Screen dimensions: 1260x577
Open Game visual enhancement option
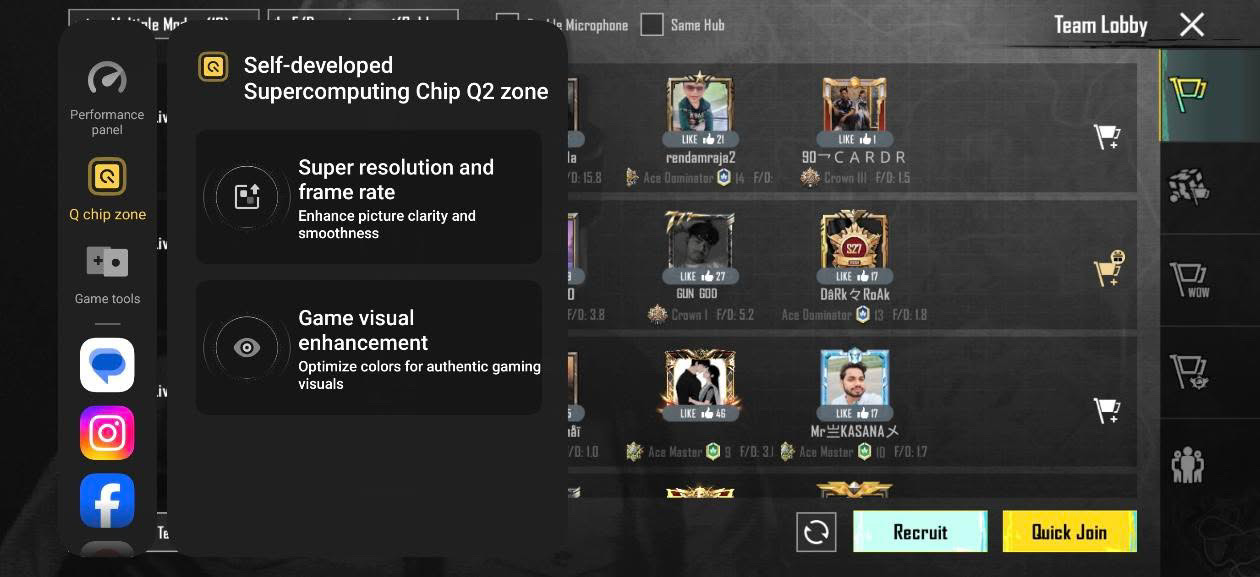[368, 347]
